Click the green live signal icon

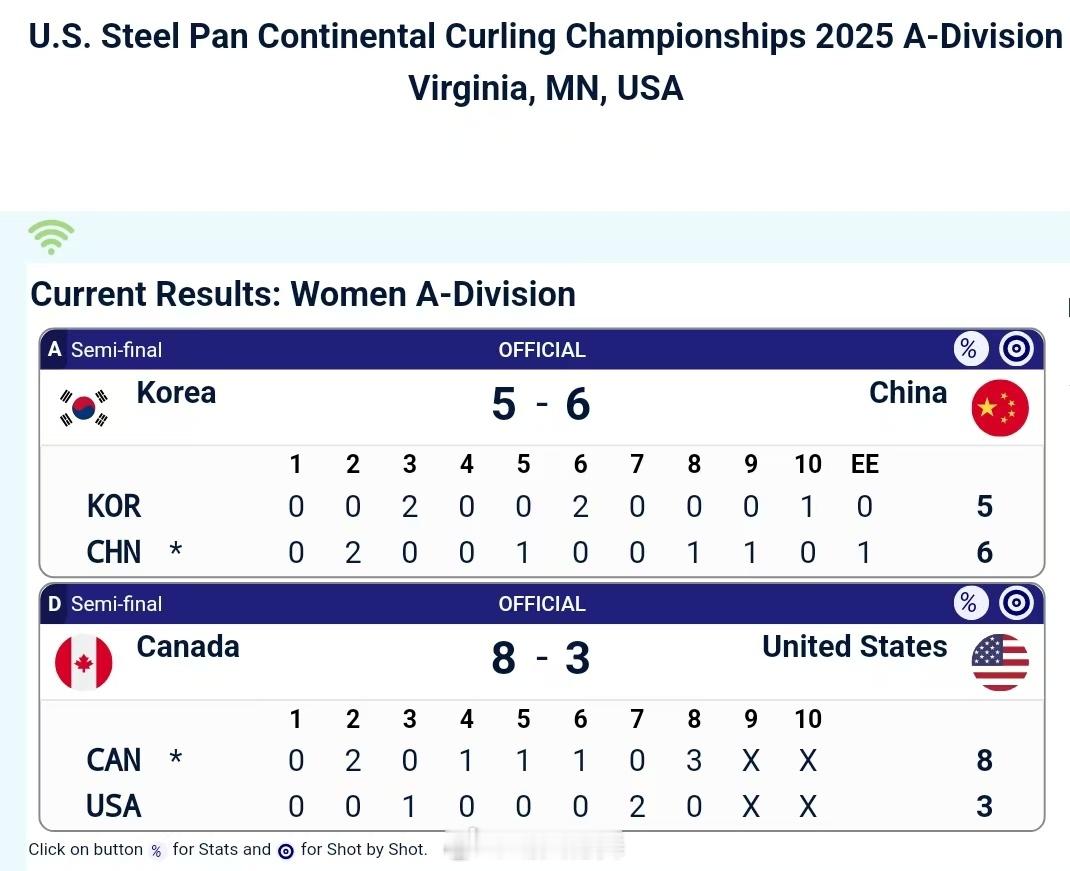51,237
